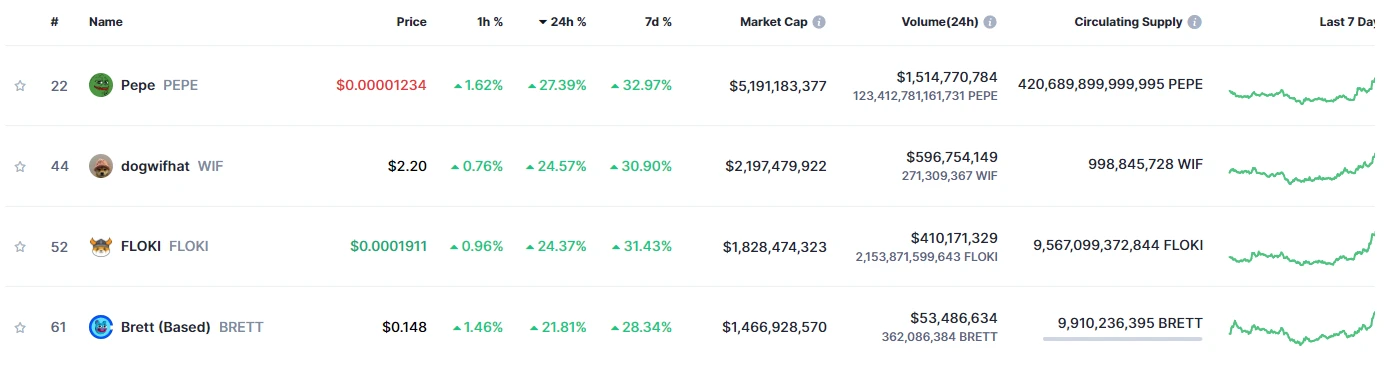Click the Pepe frog coin icon
This screenshot has width=1393, height=367.
pyautogui.click(x=100, y=85)
